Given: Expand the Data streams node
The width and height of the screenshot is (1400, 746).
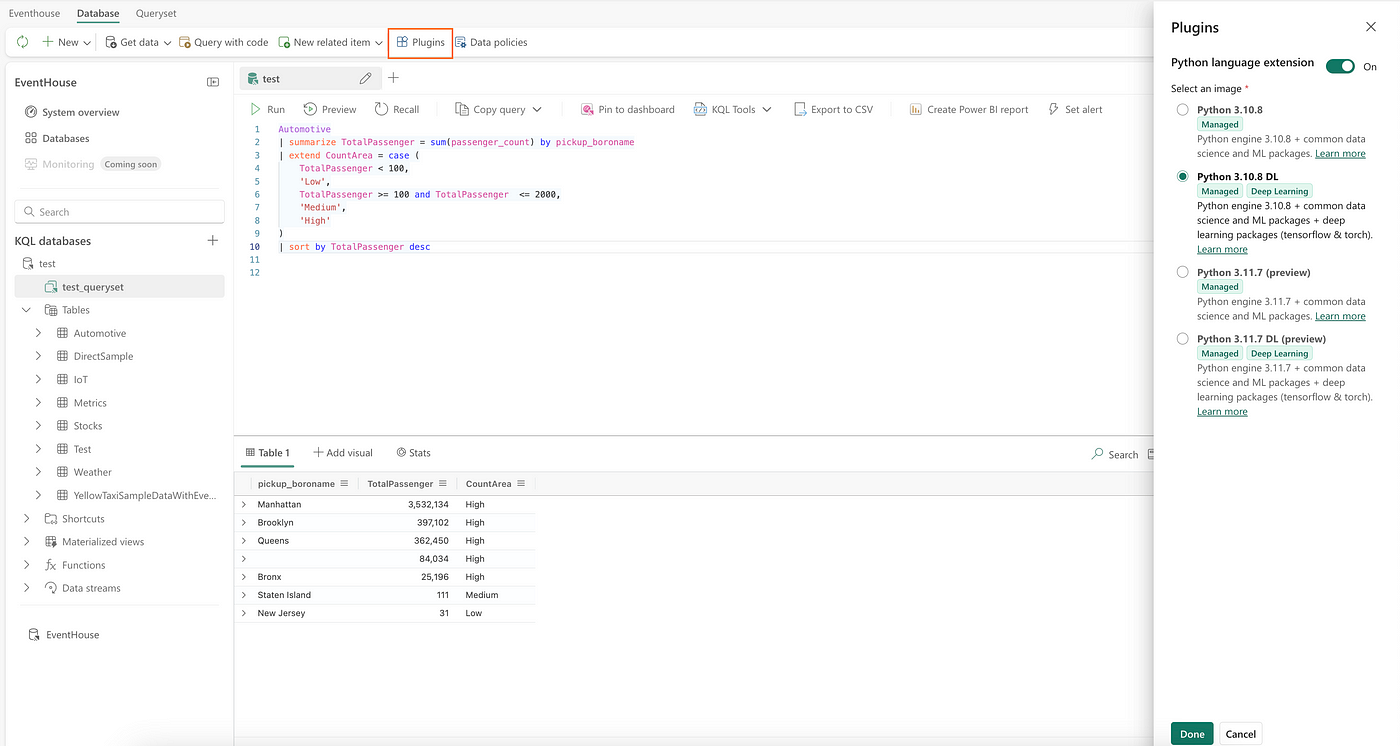Looking at the screenshot, I should [27, 588].
